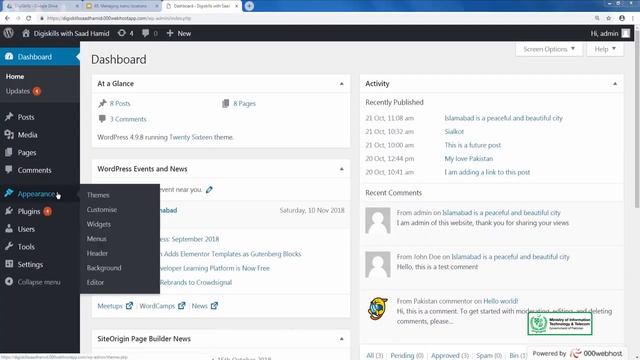
Task: Click the Media icon in sidebar
Action: (x=9, y=134)
